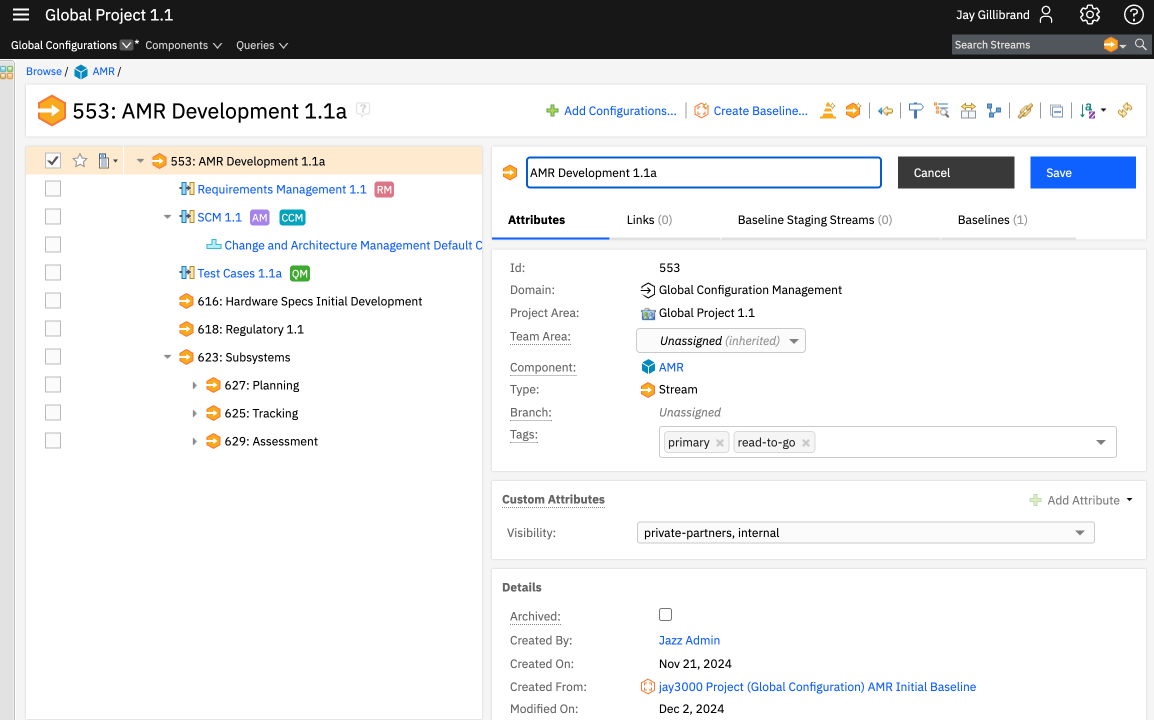Check the Test Cases 1.1a checkbox
The image size is (1154, 720).
click(x=52, y=272)
